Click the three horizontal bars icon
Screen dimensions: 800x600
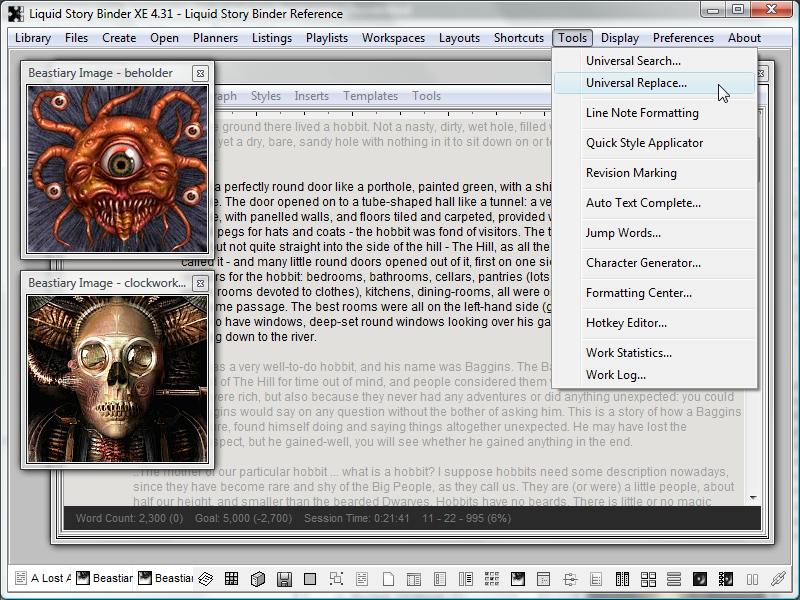pos(674,579)
